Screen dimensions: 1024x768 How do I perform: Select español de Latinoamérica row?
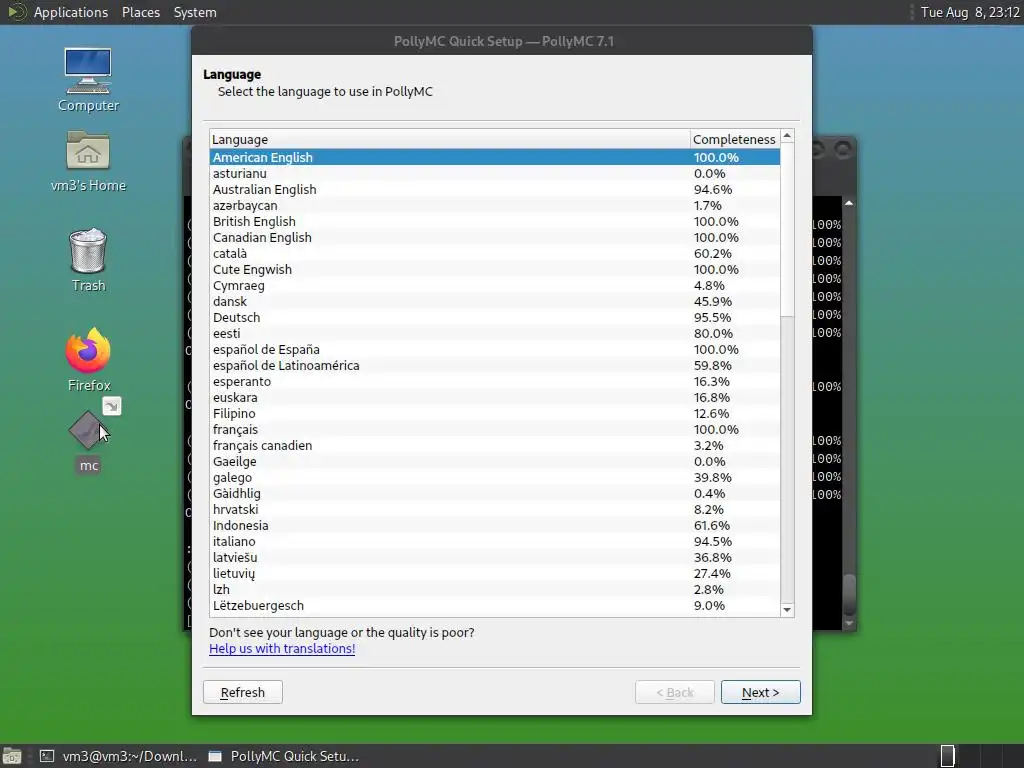point(495,365)
